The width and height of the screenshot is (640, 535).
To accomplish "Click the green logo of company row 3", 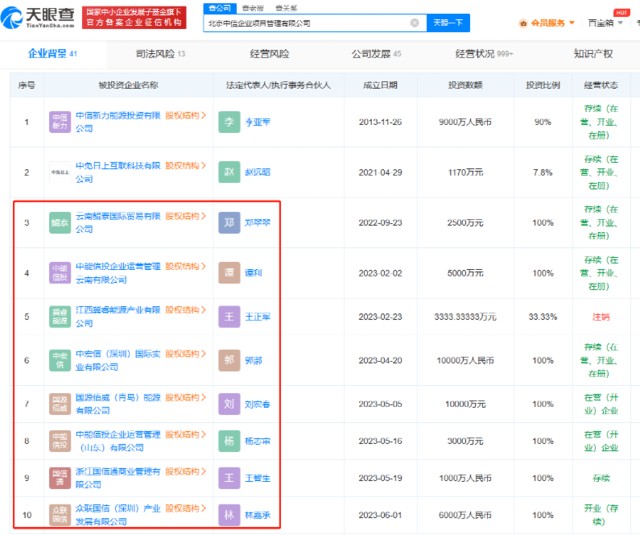I will tap(59, 222).
